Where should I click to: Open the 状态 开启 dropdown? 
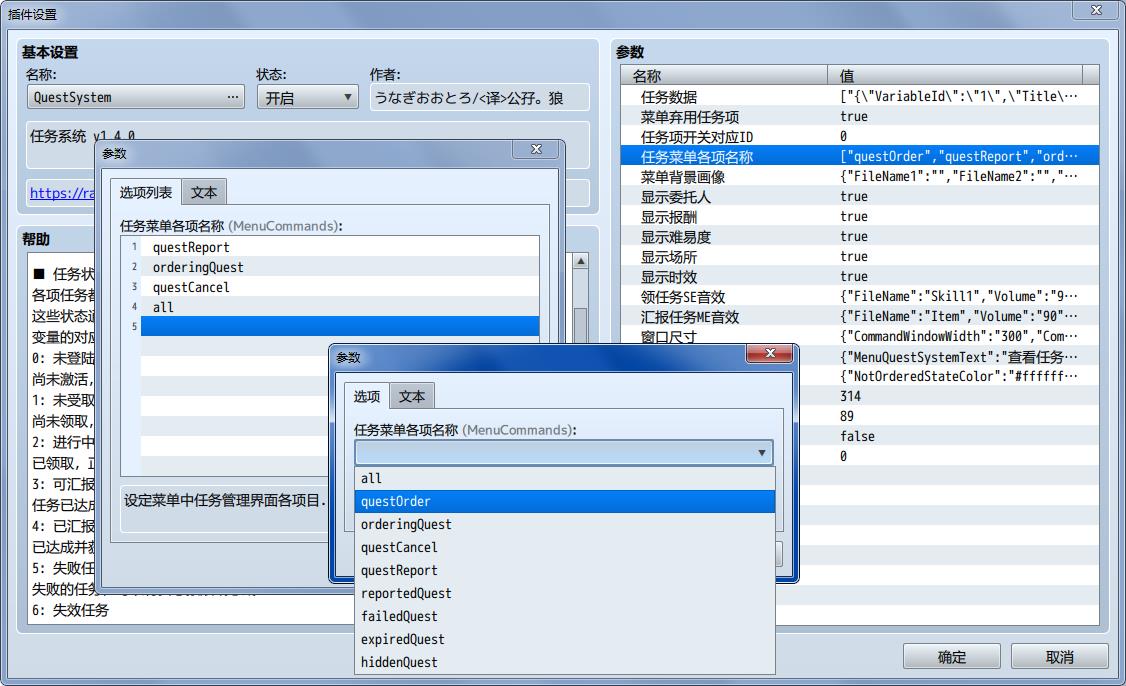click(308, 98)
